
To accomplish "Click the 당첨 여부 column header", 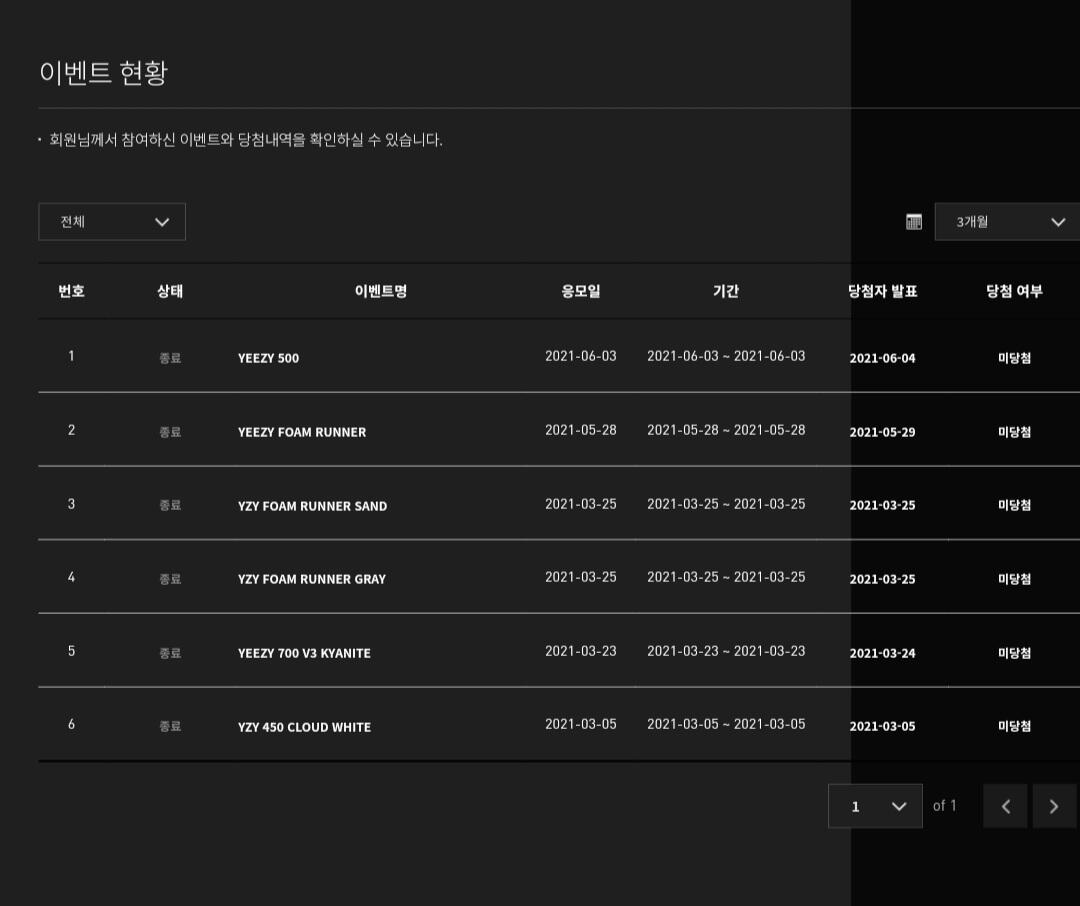I will [x=1014, y=291].
